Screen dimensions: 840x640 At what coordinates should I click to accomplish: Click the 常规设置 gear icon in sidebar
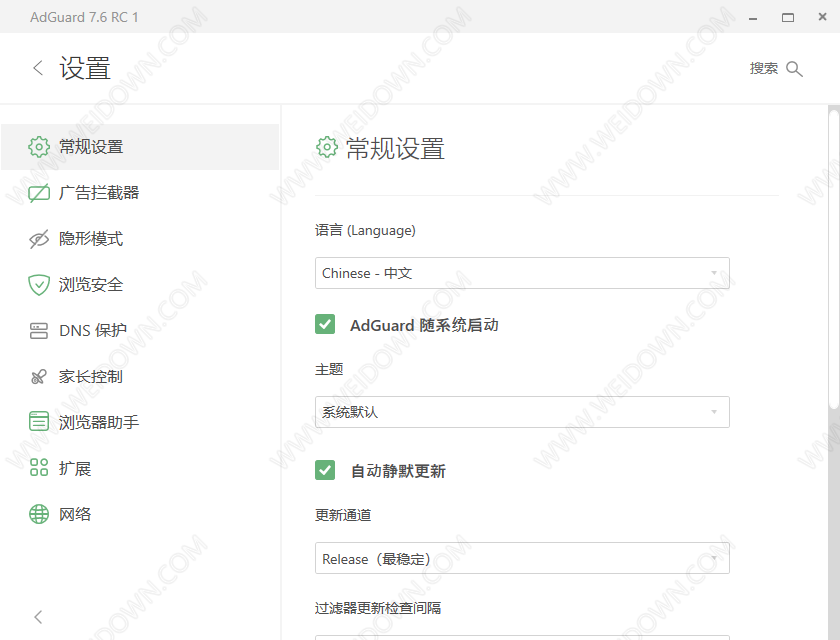[x=39, y=147]
